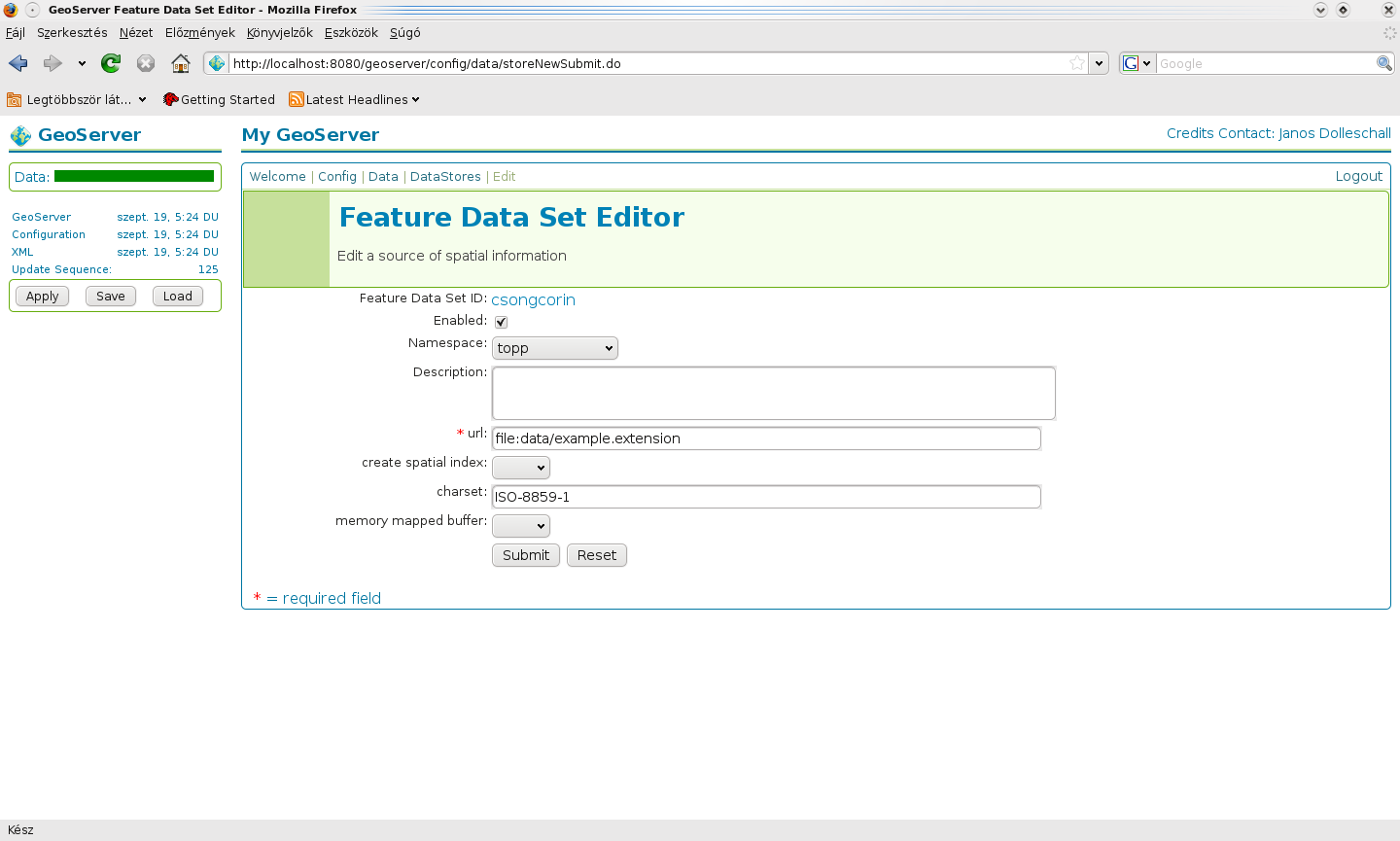Click the Stop loading icon
This screenshot has height=841, width=1400.
click(146, 63)
